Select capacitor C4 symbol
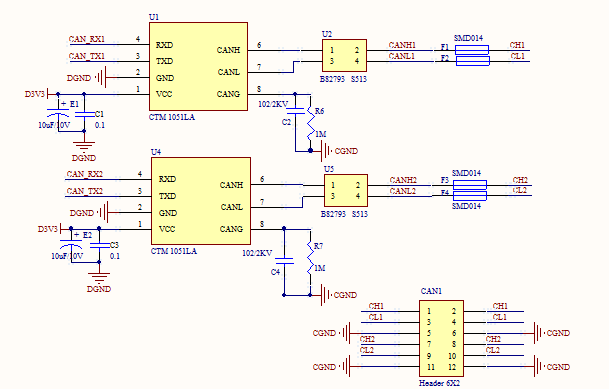609x389 pixels. [284, 261]
